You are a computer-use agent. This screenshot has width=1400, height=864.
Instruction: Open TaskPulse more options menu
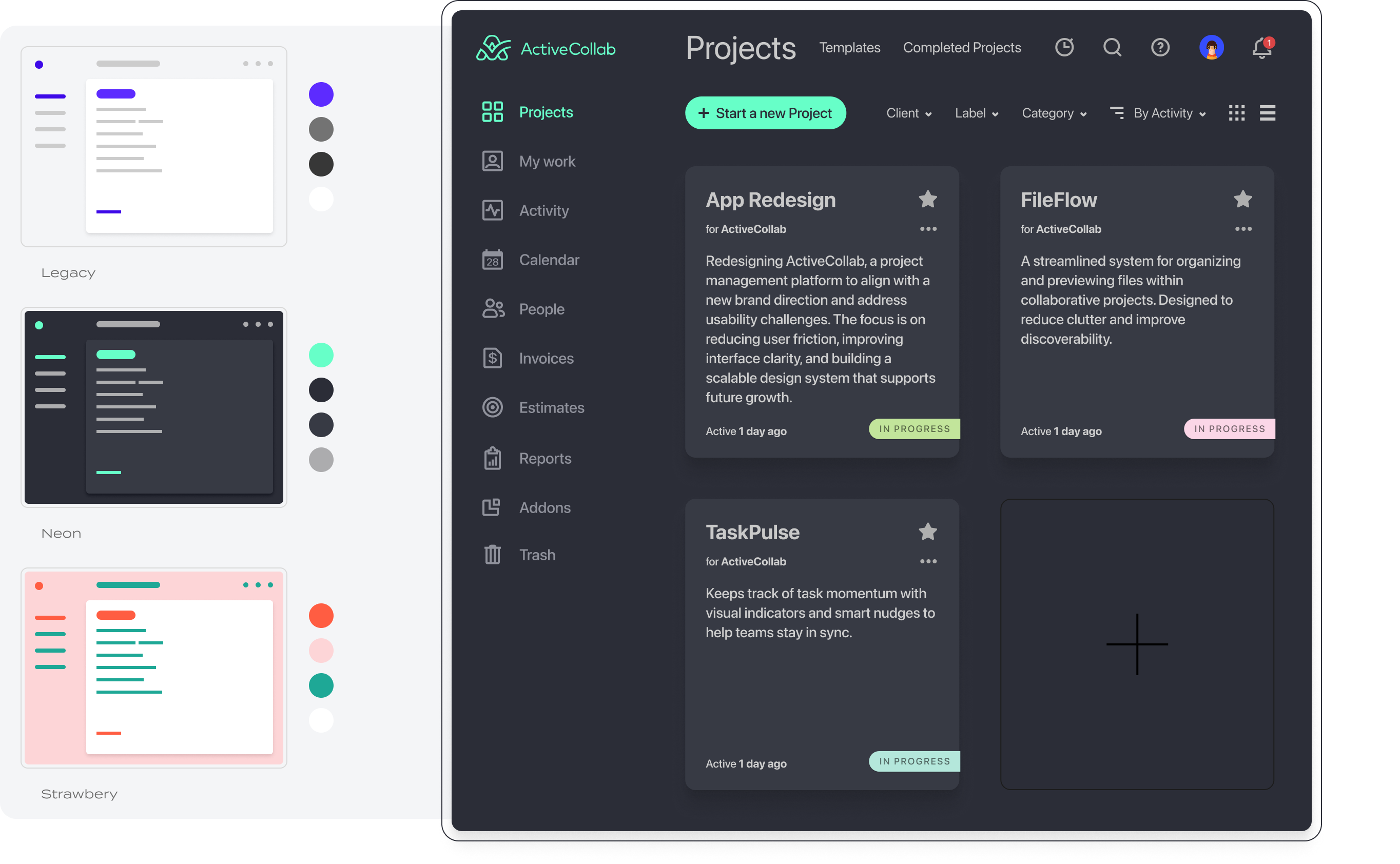pyautogui.click(x=928, y=562)
